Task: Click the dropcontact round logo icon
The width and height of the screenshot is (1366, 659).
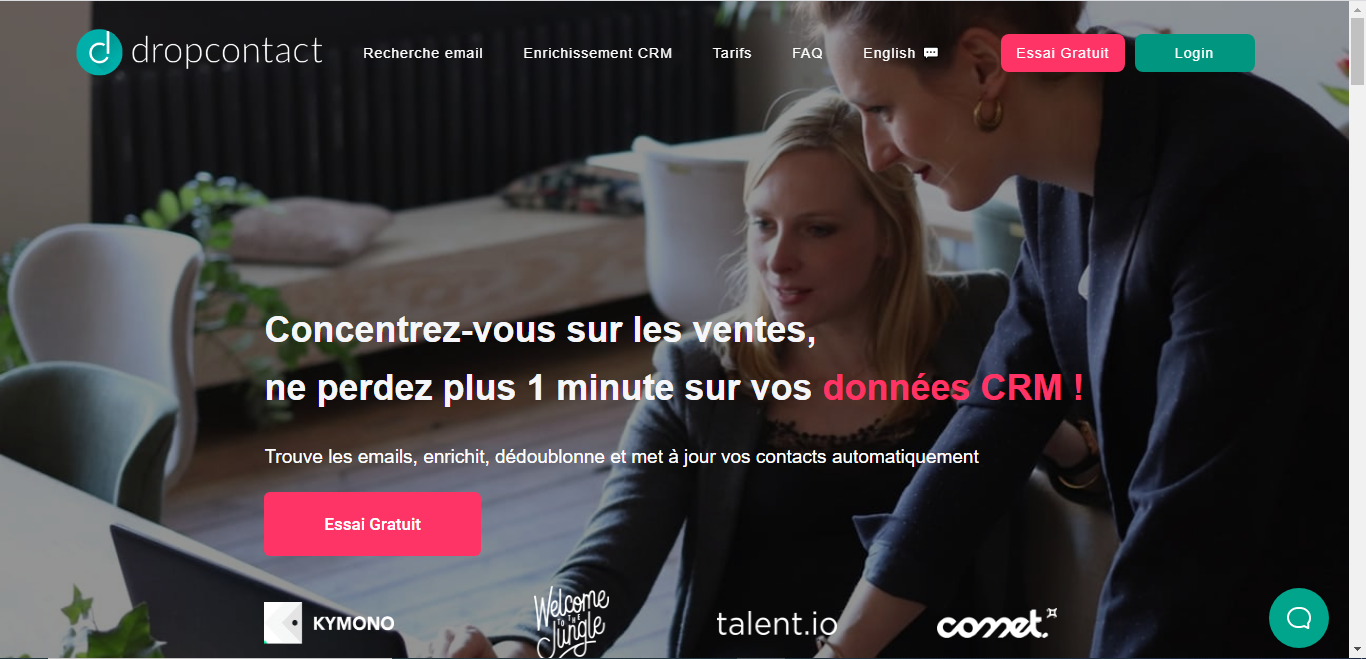Action: [99, 52]
